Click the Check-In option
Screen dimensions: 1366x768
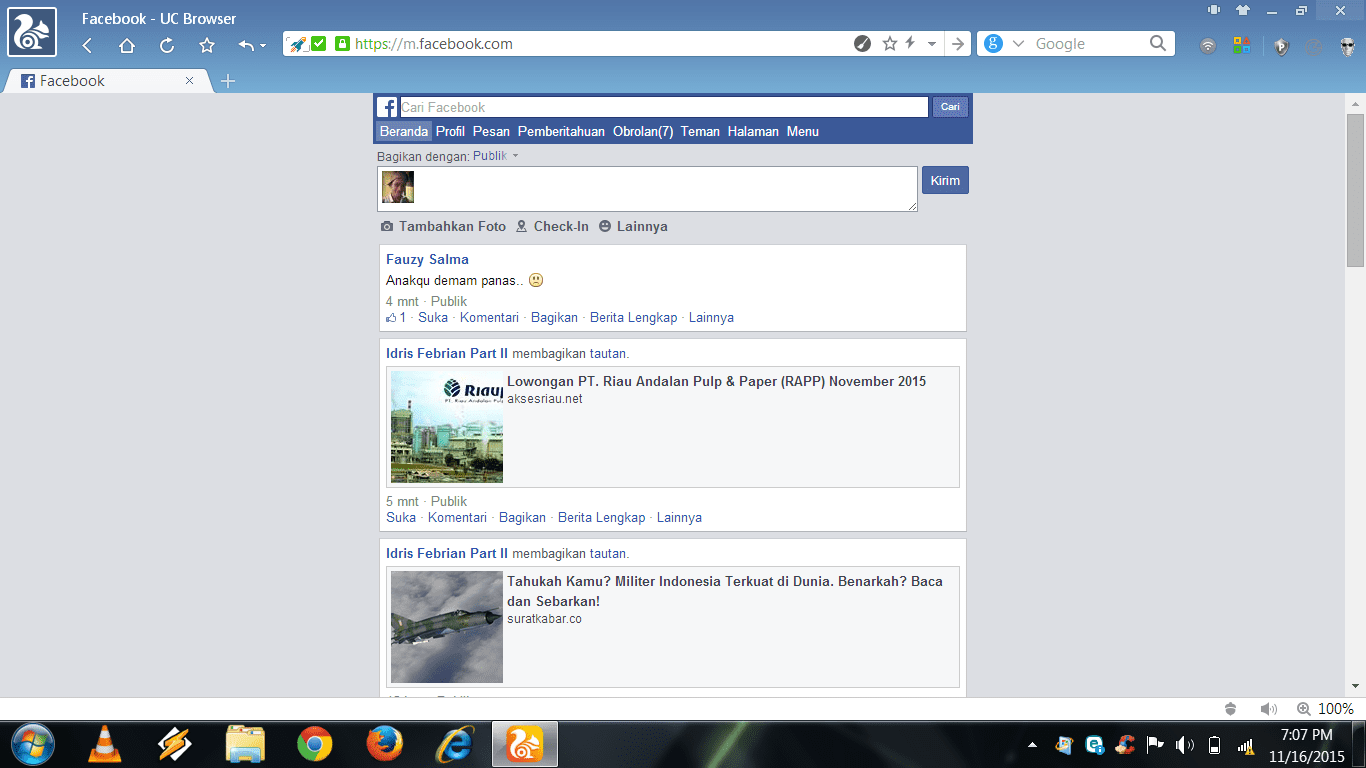(x=552, y=226)
